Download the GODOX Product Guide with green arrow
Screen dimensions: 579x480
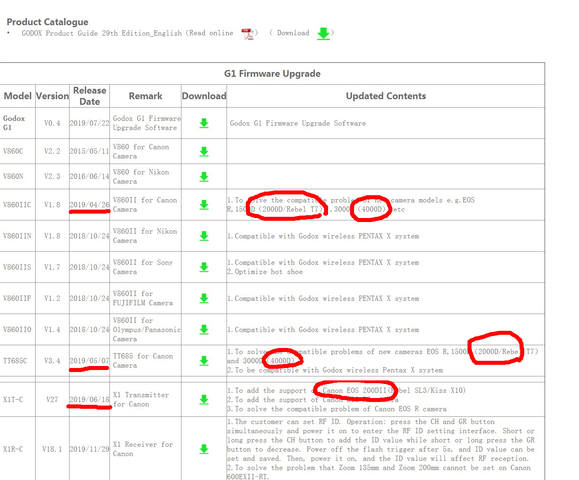(323, 34)
